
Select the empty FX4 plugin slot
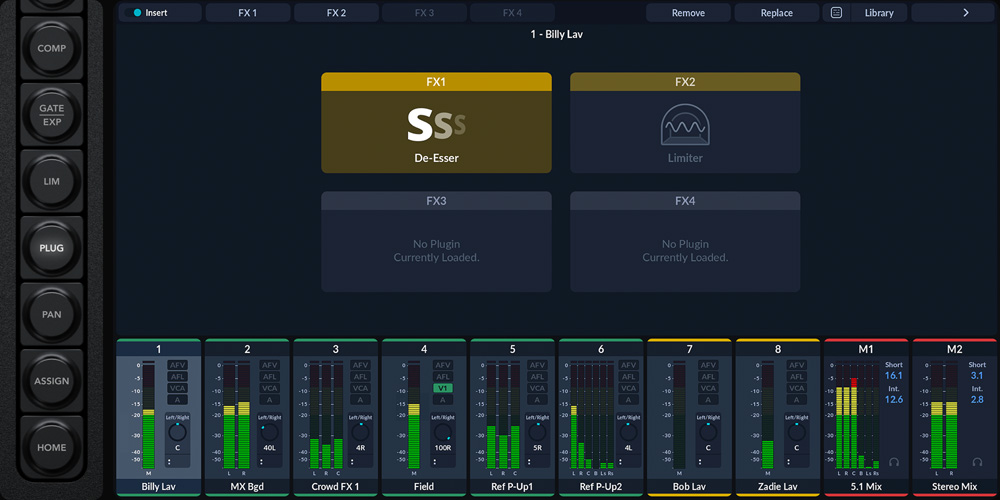[685, 242]
